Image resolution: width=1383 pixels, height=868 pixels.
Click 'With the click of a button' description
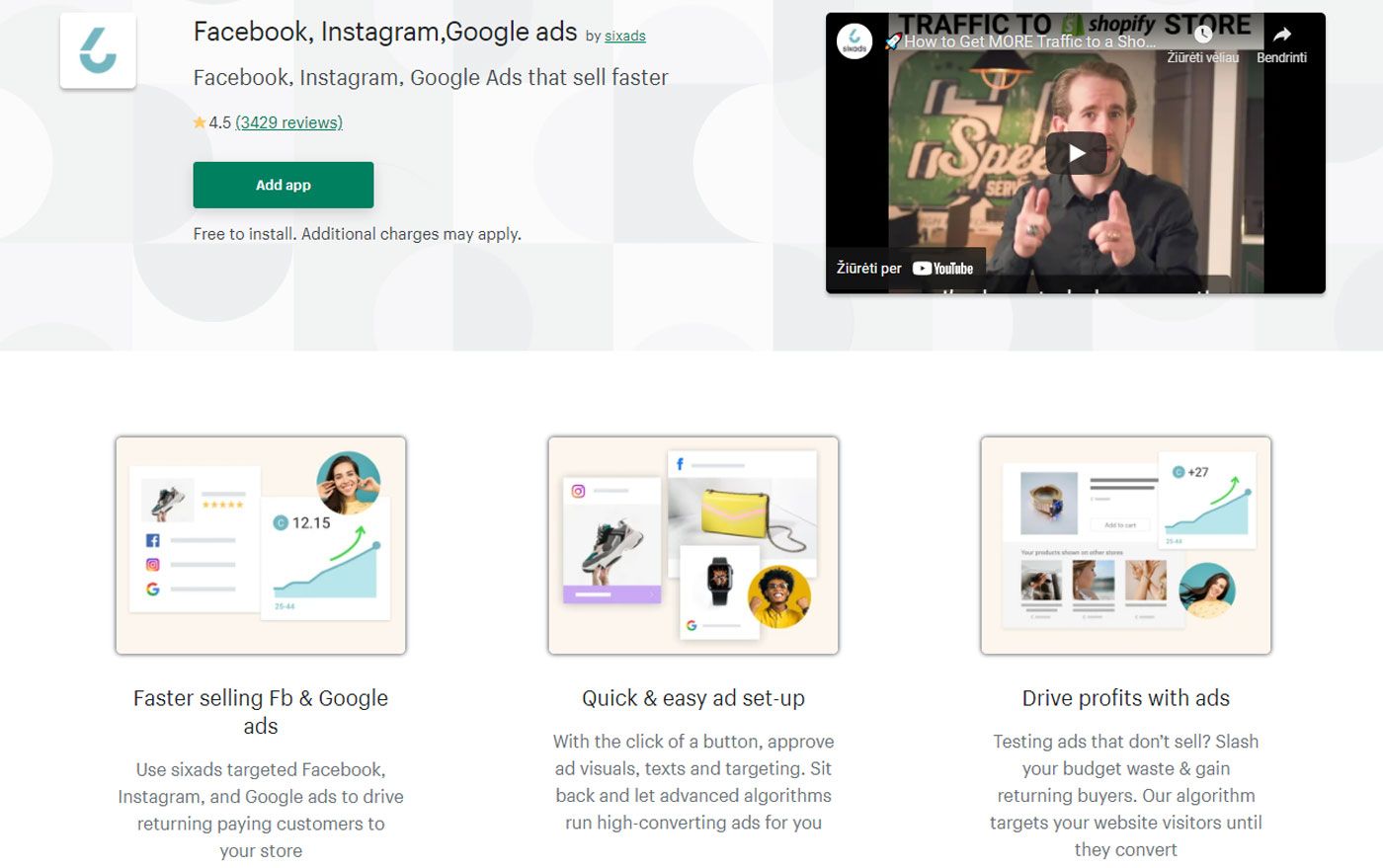(x=693, y=782)
